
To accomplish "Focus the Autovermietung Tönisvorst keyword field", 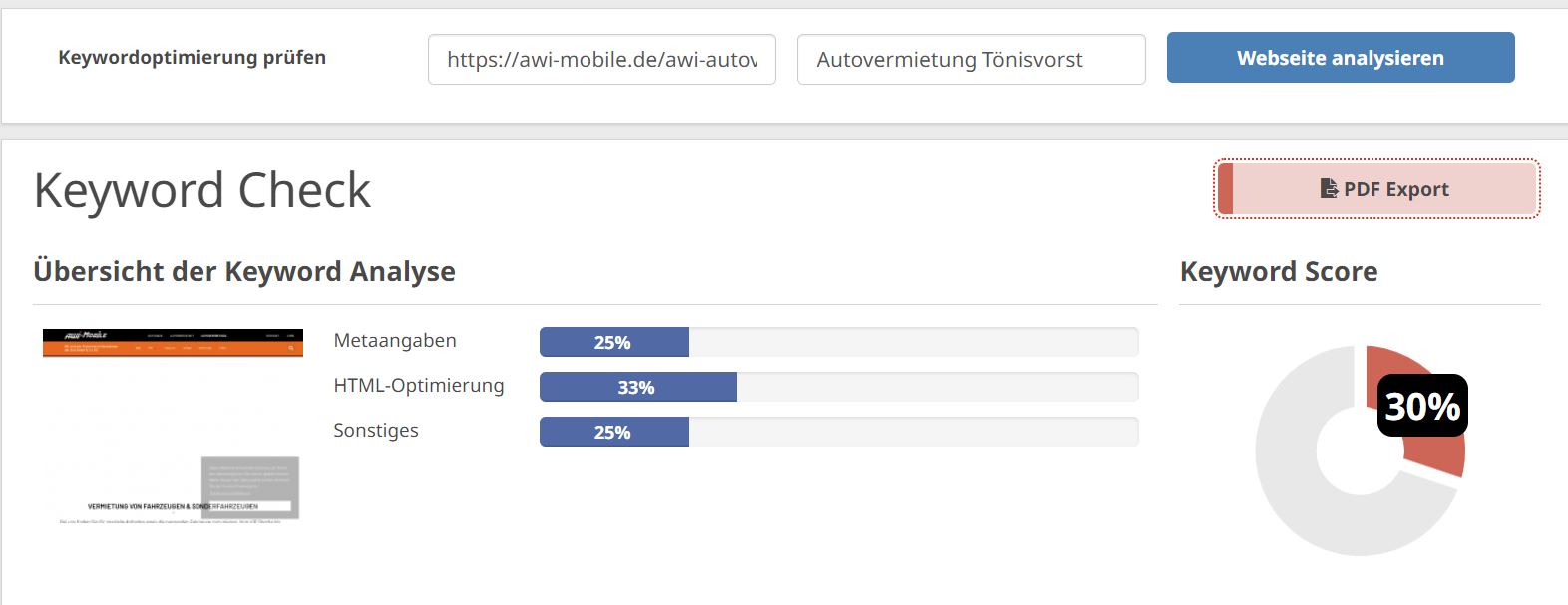I will pyautogui.click(x=971, y=60).
